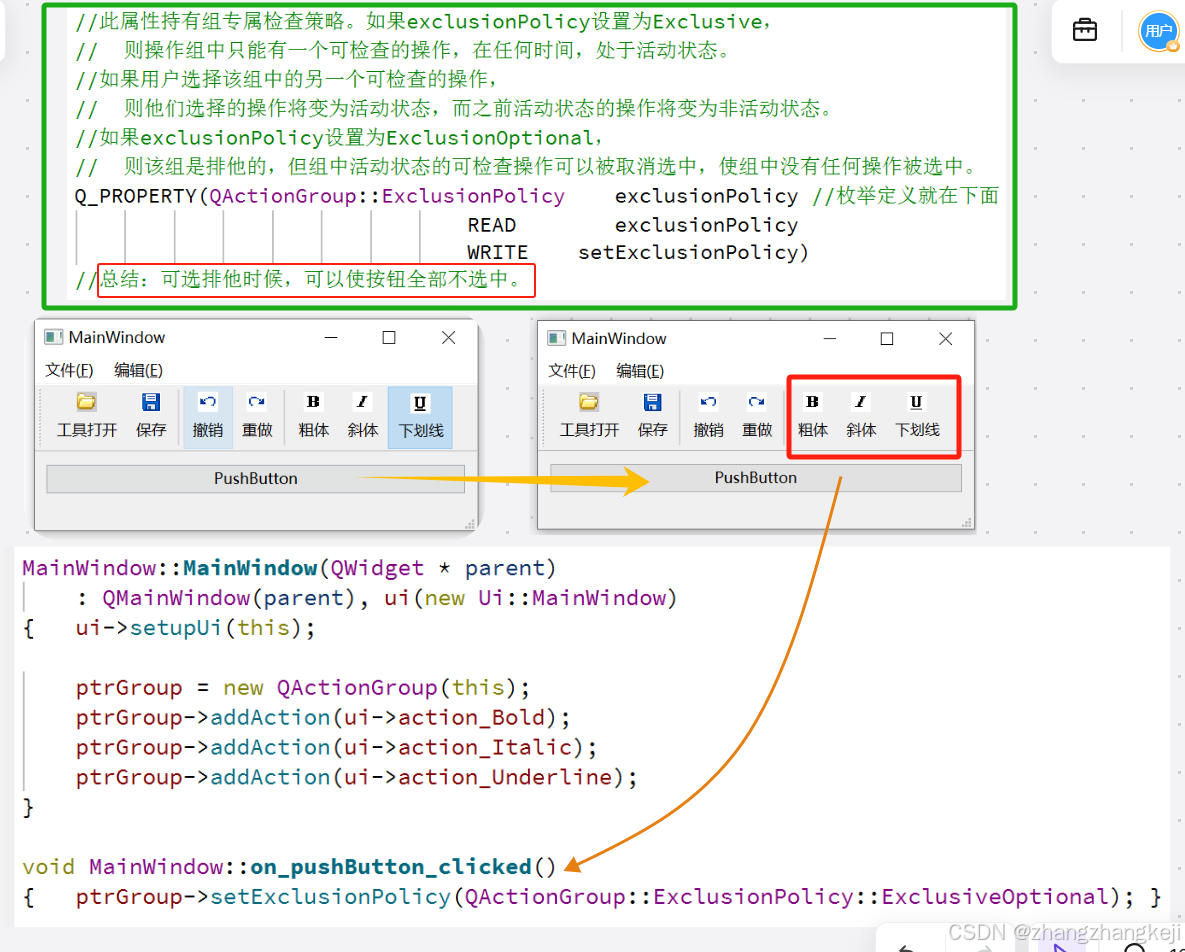
Task: Click the 'READ exclusionPolicy' code line
Action: 633,224
